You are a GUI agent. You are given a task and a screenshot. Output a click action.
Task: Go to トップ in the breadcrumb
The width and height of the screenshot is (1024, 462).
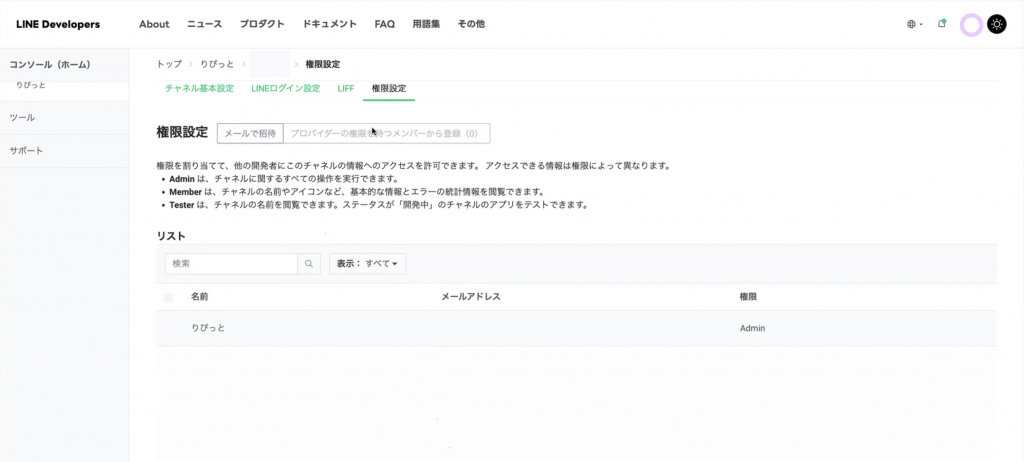click(x=169, y=64)
